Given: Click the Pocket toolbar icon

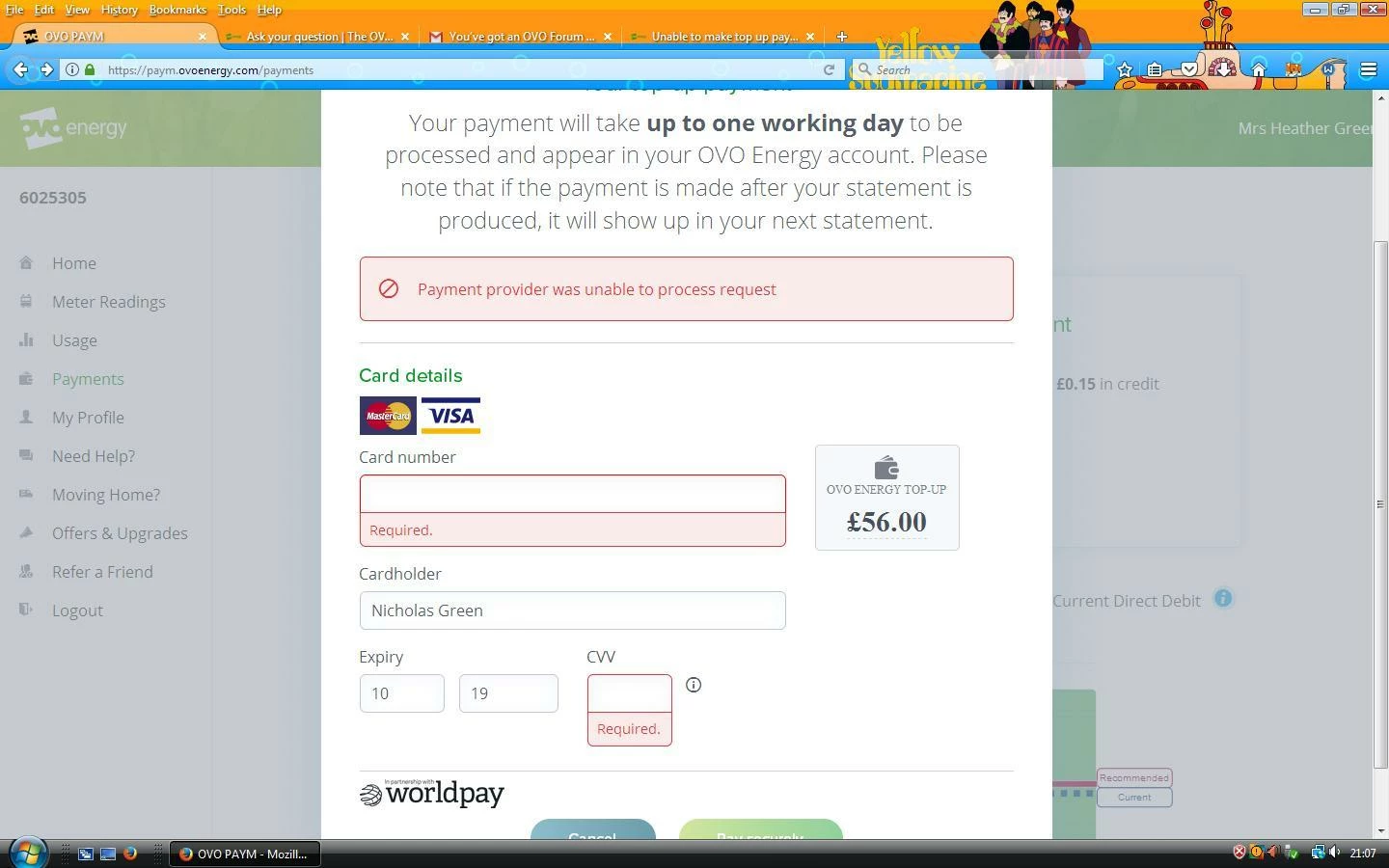Looking at the screenshot, I should pyautogui.click(x=1190, y=69).
